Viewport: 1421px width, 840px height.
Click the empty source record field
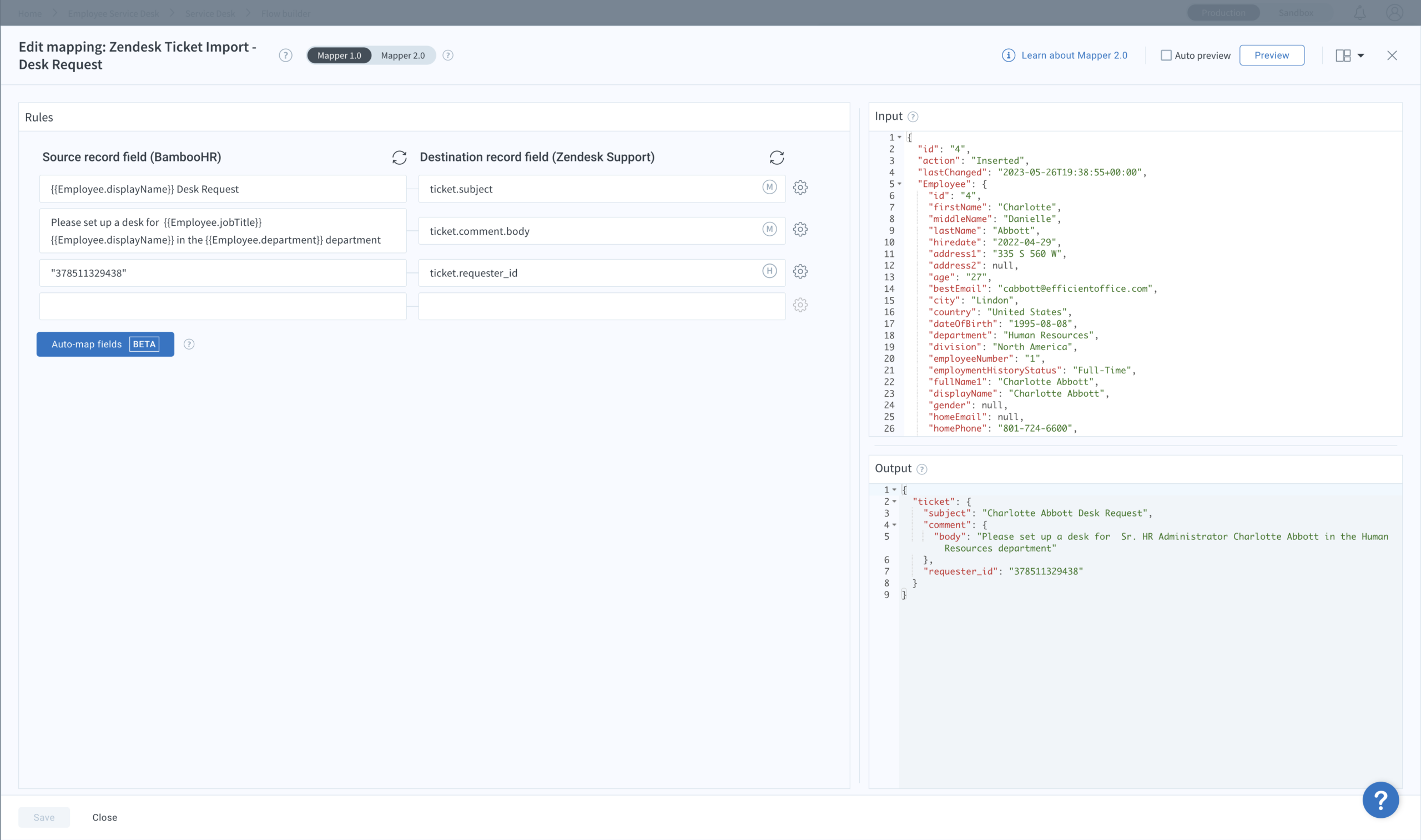[223, 306]
